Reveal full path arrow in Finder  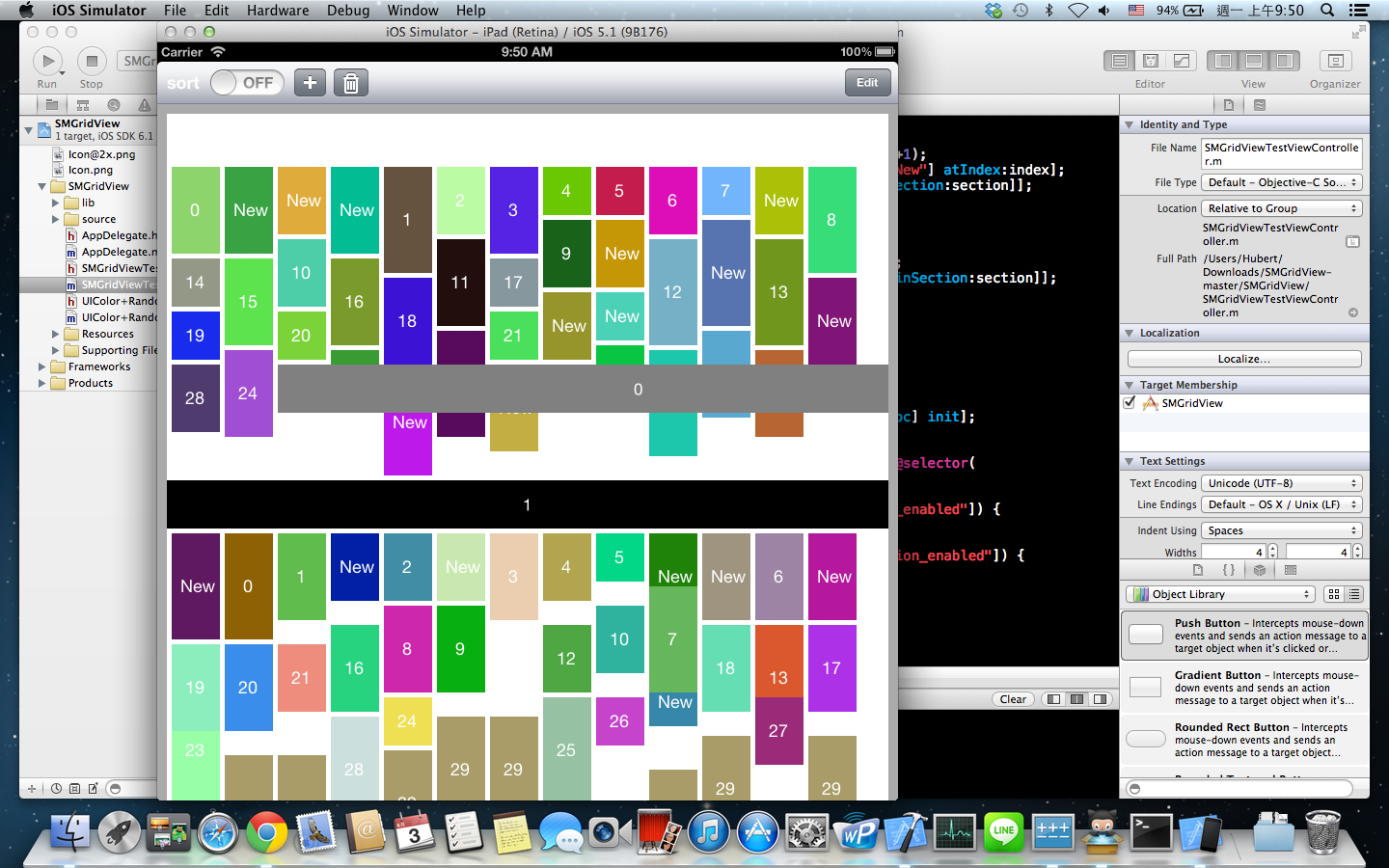(1353, 312)
